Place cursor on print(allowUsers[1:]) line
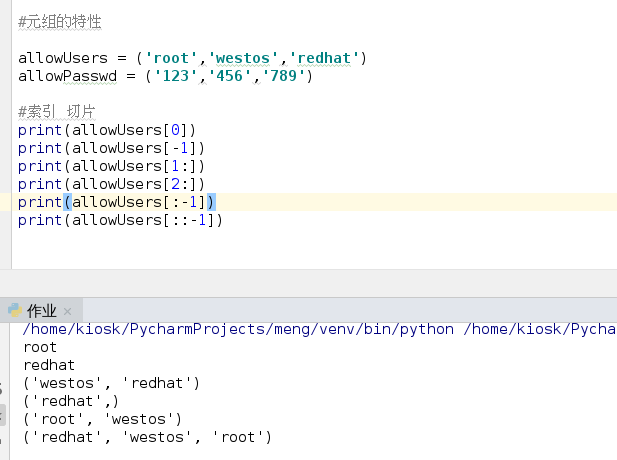The width and height of the screenshot is (617, 460). 111,166
